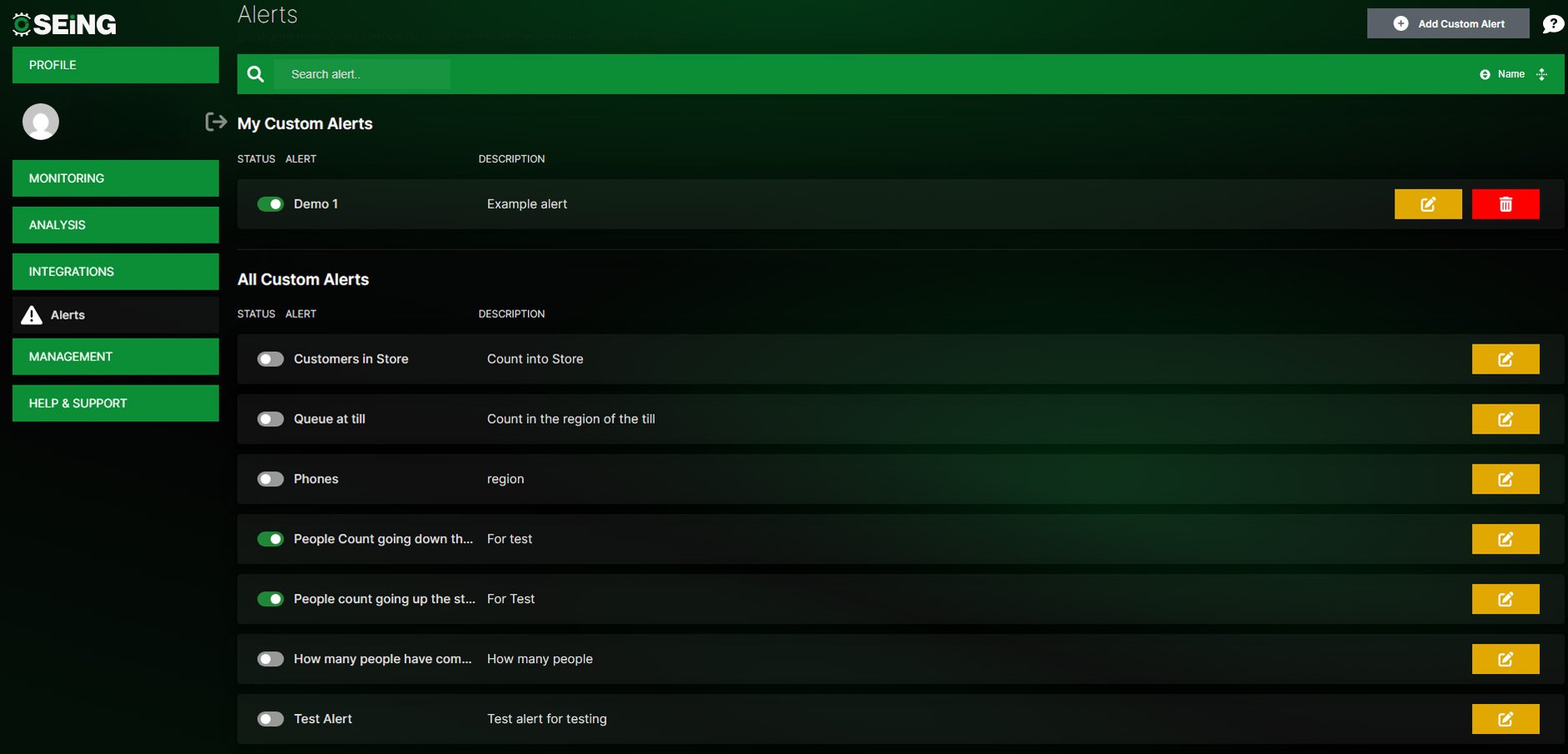1568x754 pixels.
Task: Click the 'For test' description
Action: click(510, 540)
